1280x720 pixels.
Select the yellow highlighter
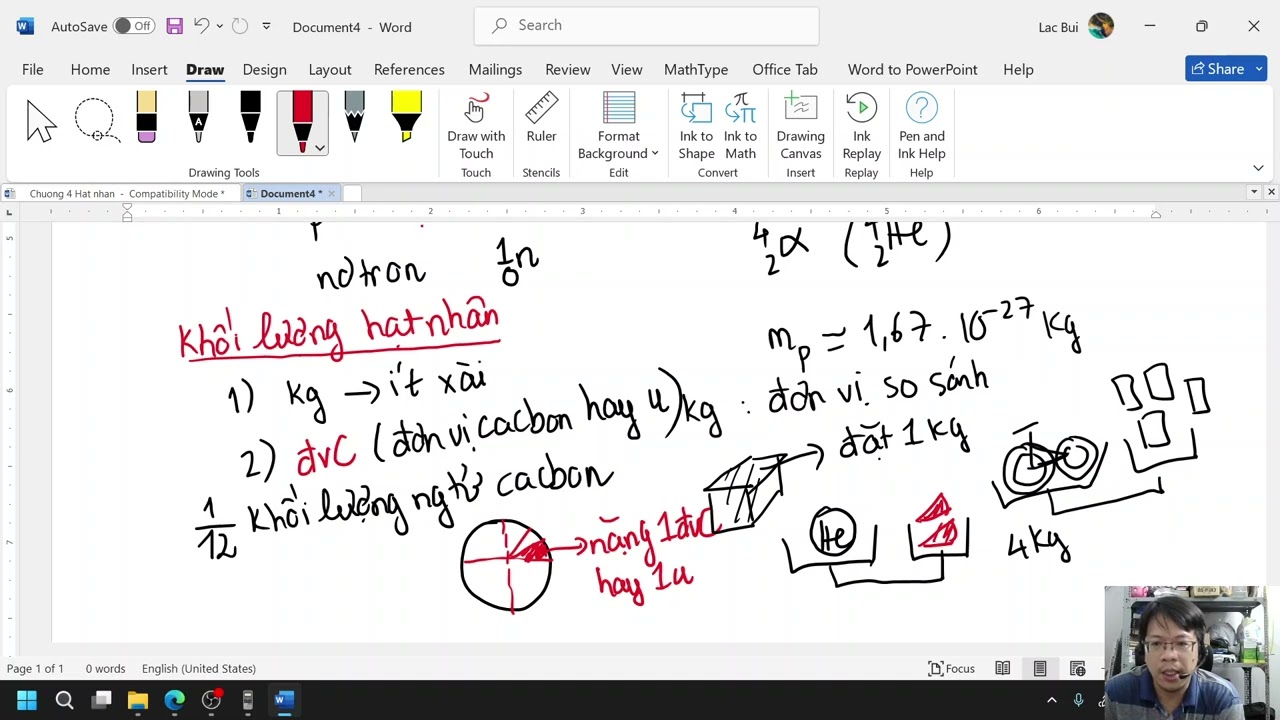406,118
